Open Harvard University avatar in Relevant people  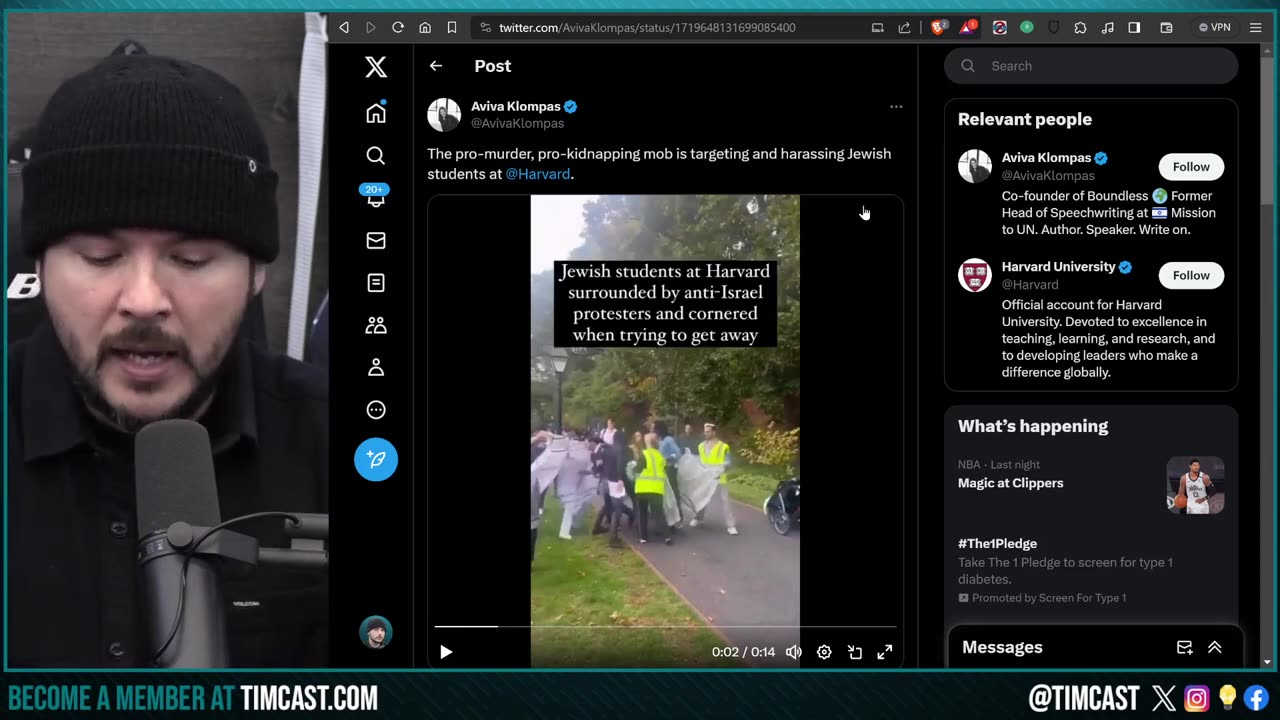(975, 275)
